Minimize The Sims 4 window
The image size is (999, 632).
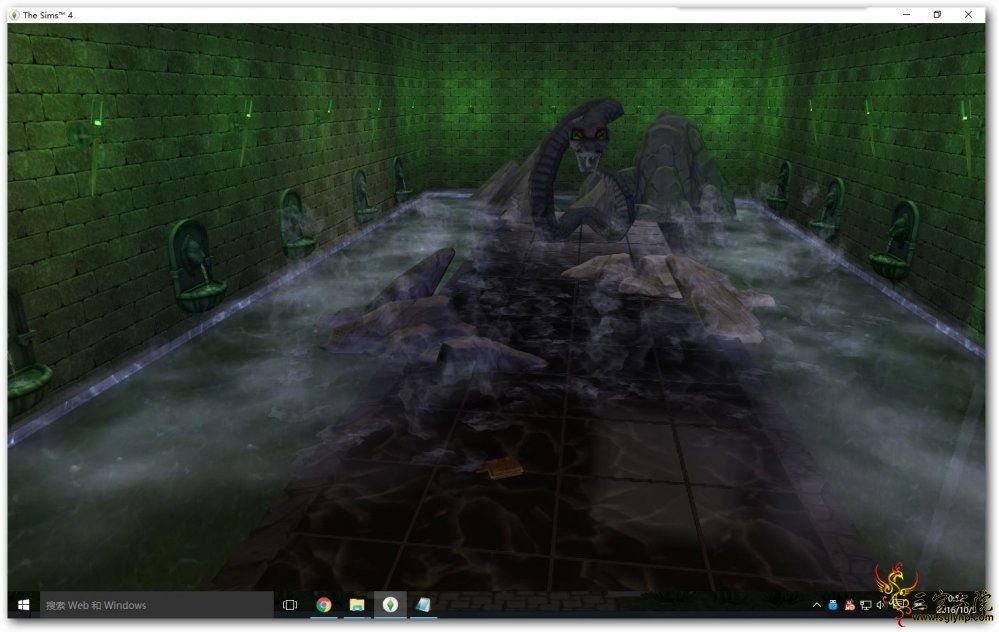[907, 14]
